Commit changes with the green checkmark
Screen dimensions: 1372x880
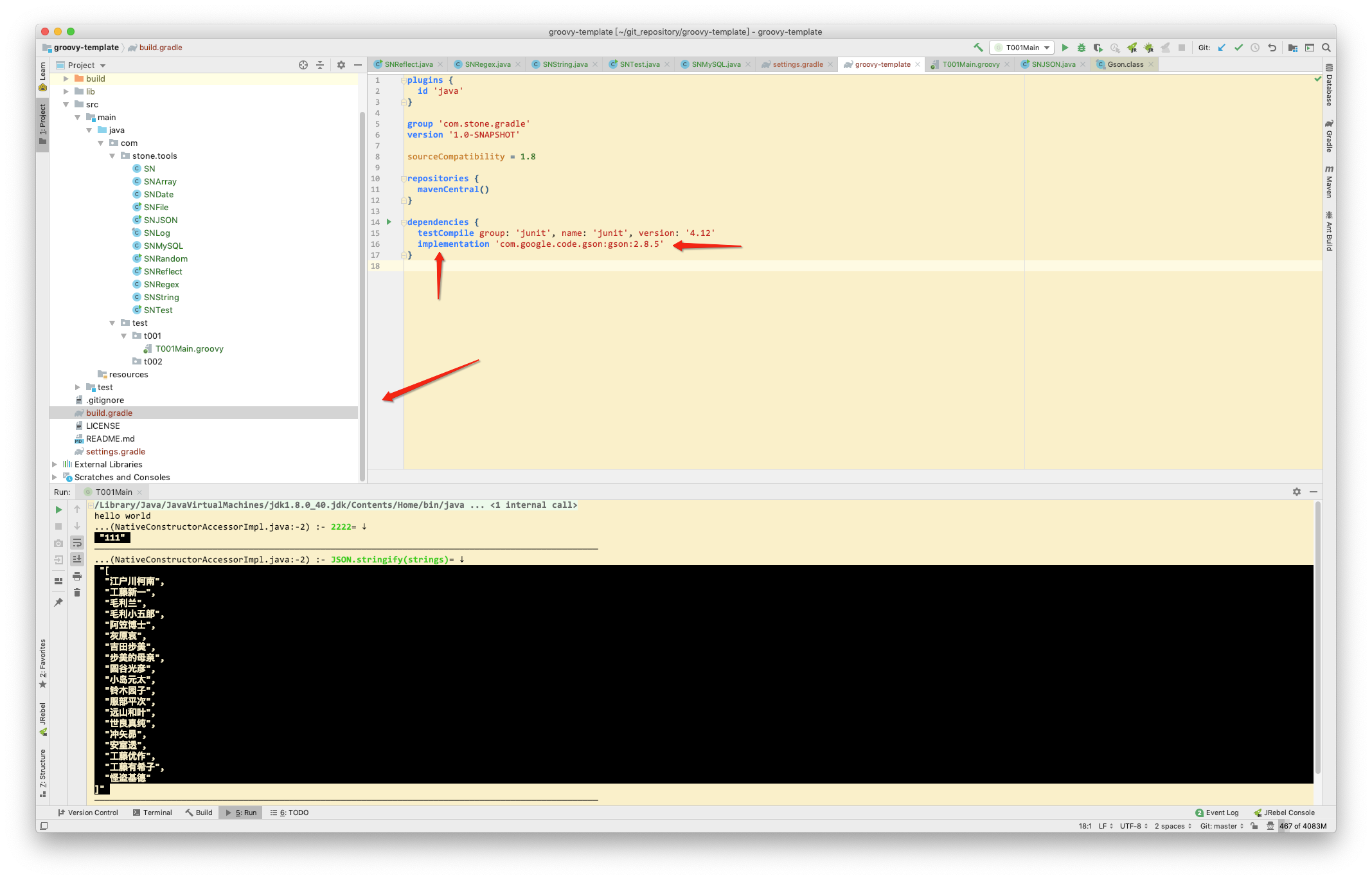pos(1238,48)
